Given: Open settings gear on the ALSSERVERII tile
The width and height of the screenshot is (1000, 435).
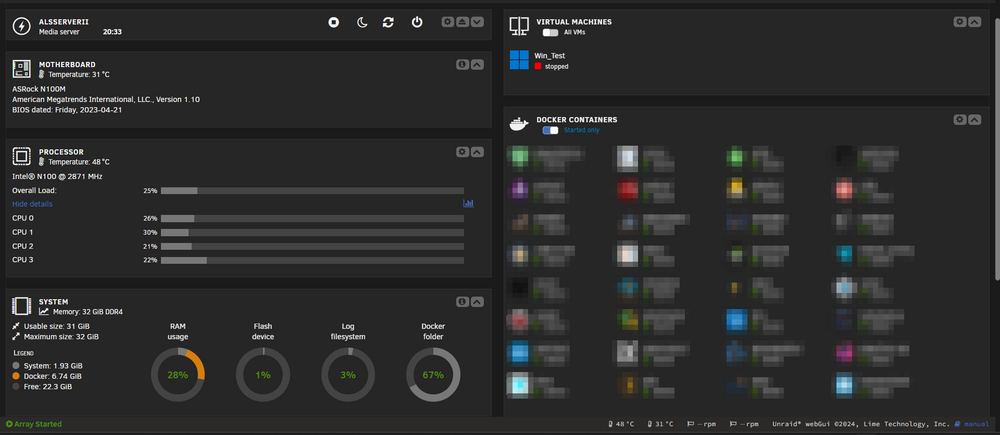Looking at the screenshot, I should pos(448,22).
